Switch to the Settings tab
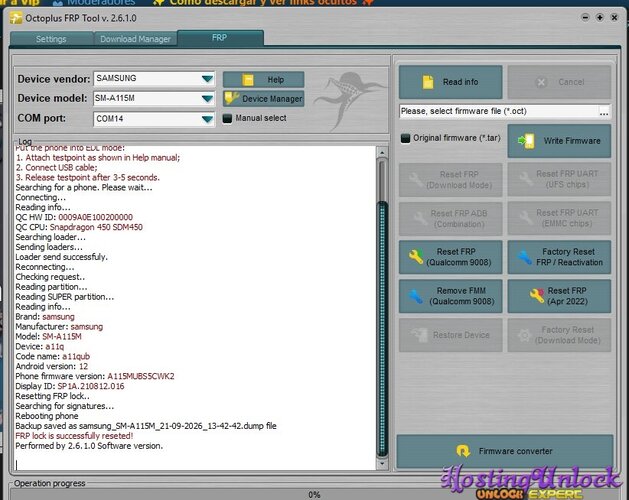This screenshot has width=629, height=500. [x=51, y=39]
